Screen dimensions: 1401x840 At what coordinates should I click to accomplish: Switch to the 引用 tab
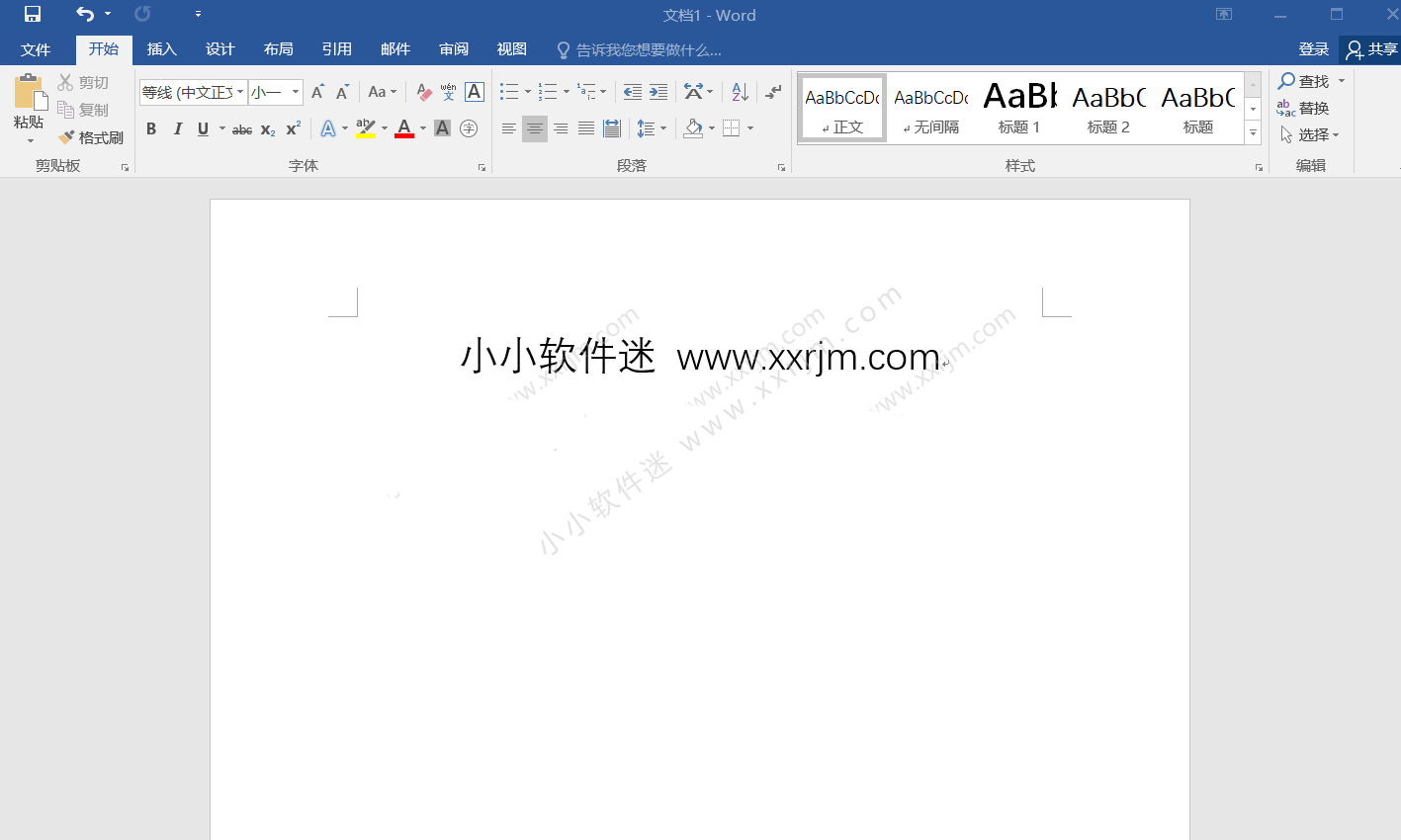tap(336, 49)
